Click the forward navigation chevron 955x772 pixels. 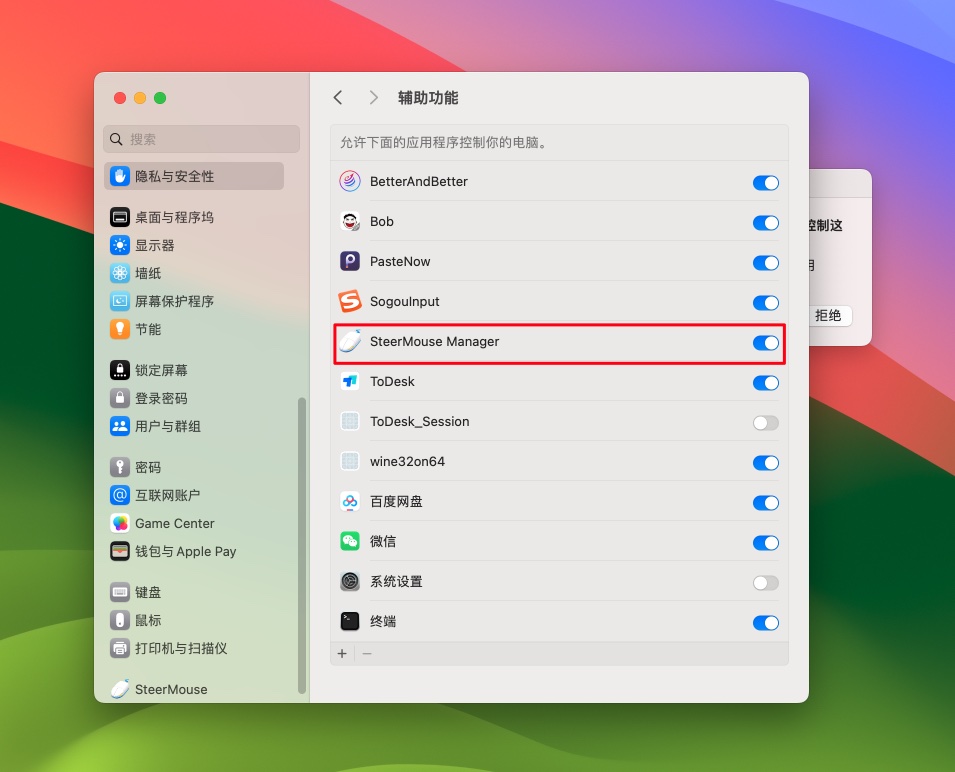[372, 97]
